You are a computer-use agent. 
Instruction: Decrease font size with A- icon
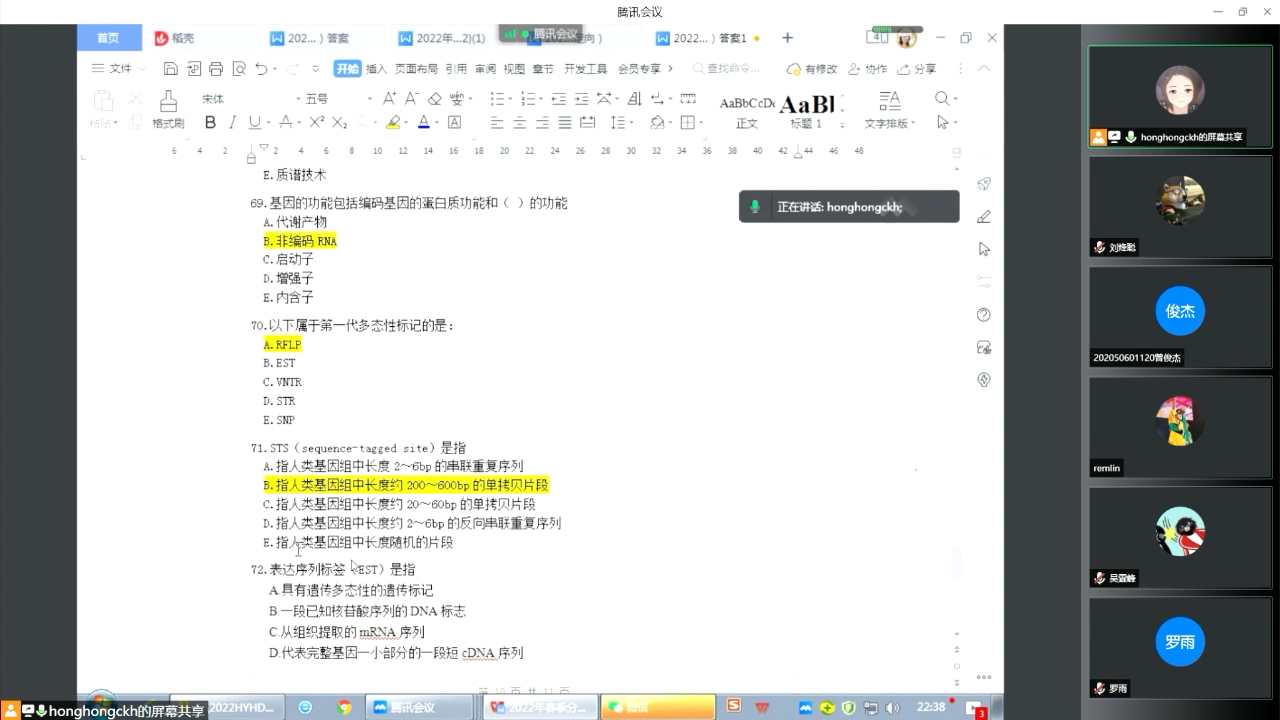pyautogui.click(x=411, y=98)
